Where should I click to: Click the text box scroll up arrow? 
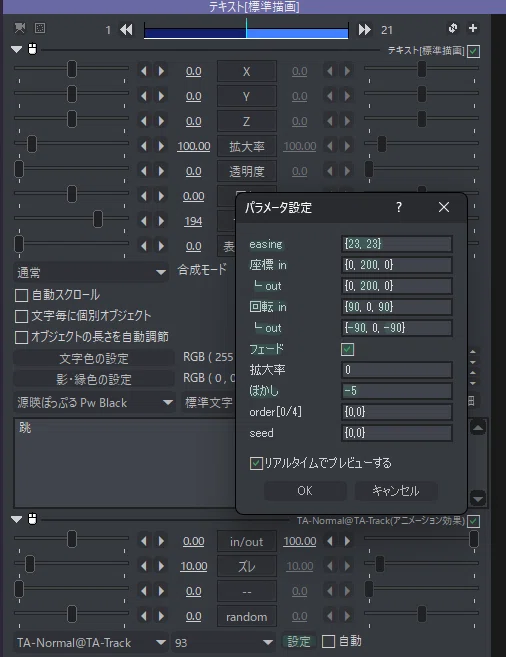coord(478,428)
